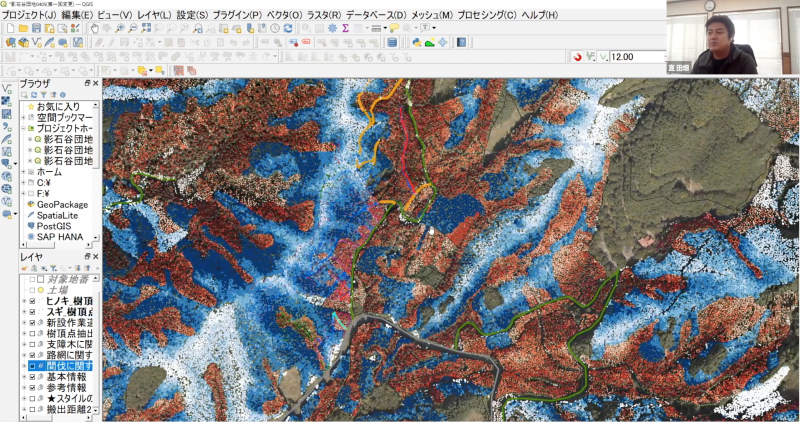The image size is (800, 422).
Task: Expand the ★スタイル group
Action: tap(23, 398)
